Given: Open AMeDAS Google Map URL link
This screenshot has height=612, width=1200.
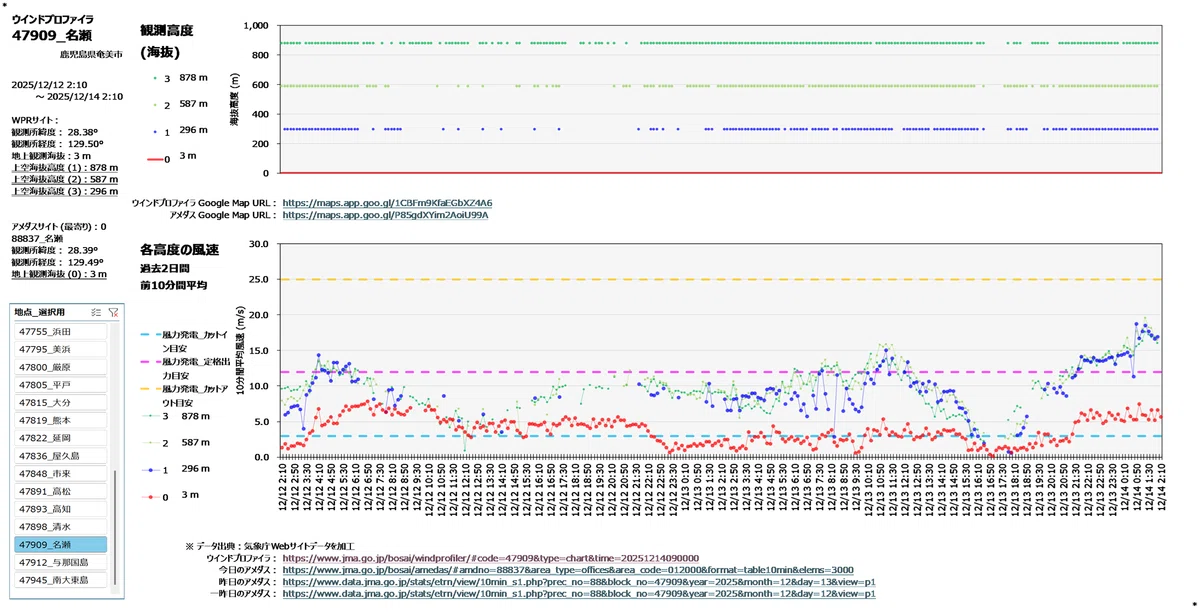Looking at the screenshot, I should pos(385,215).
